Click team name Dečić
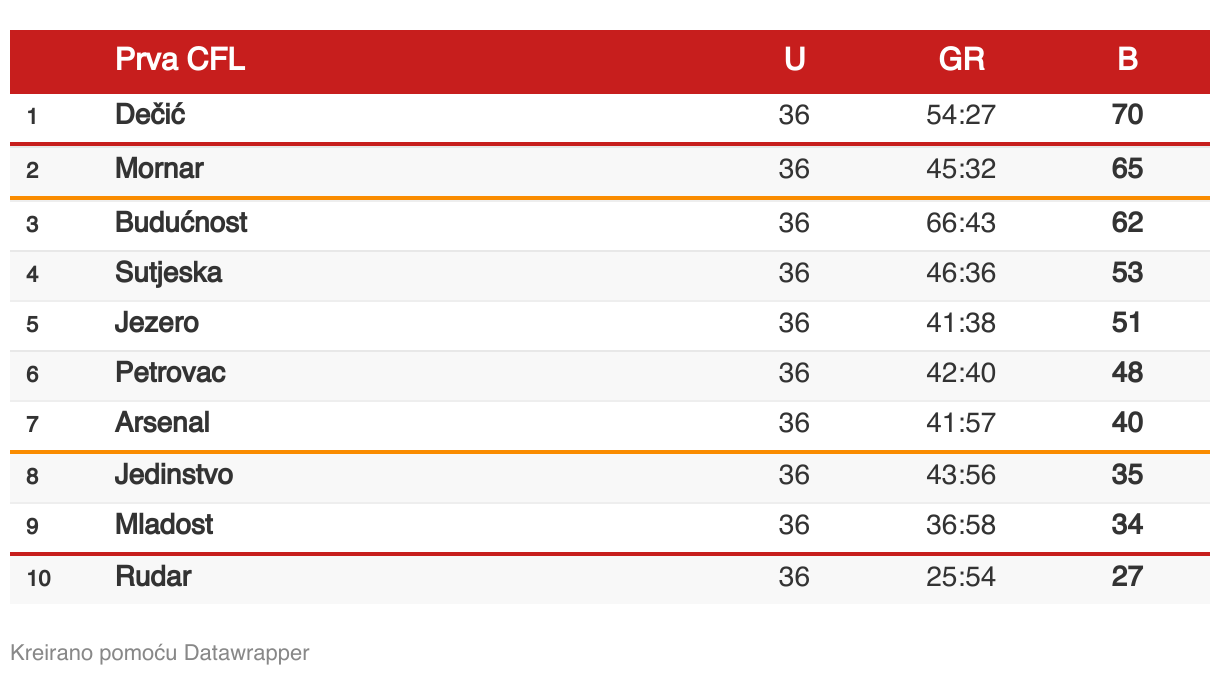Screen dimensions: 1220x676 [x=150, y=115]
